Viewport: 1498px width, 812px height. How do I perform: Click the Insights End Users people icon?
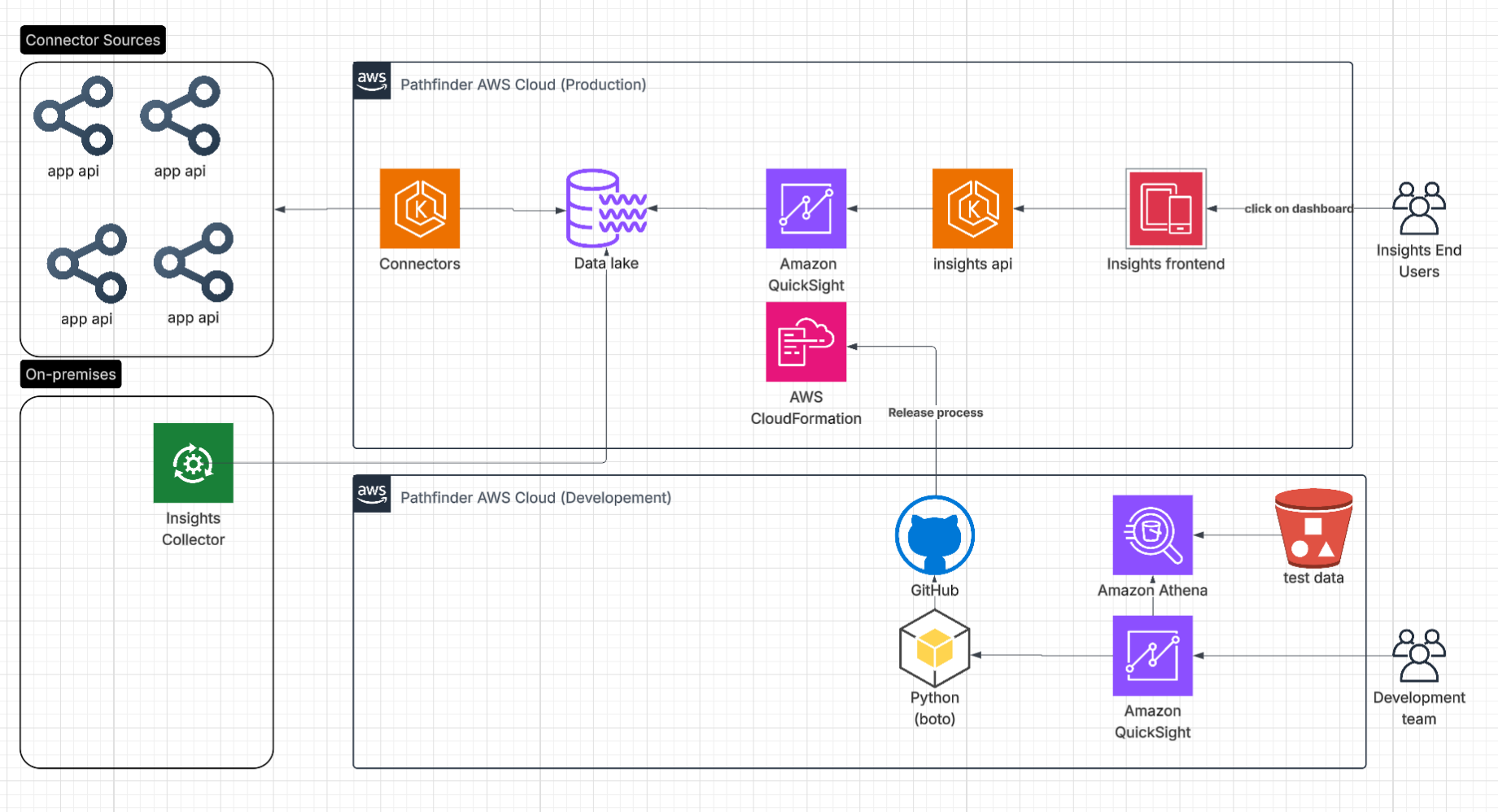pos(1419,208)
